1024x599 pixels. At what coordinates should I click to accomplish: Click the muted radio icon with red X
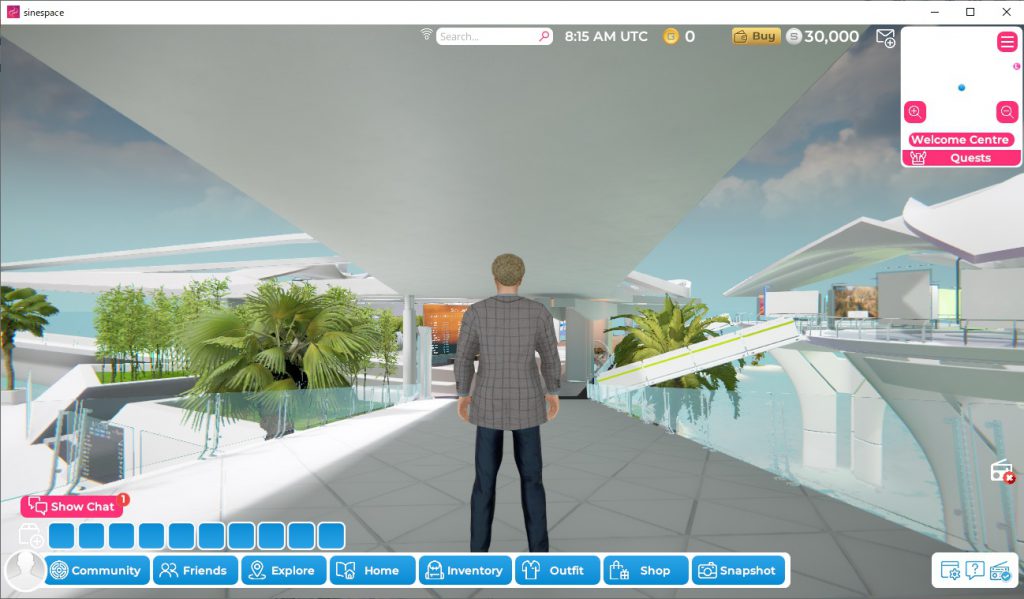(1001, 471)
